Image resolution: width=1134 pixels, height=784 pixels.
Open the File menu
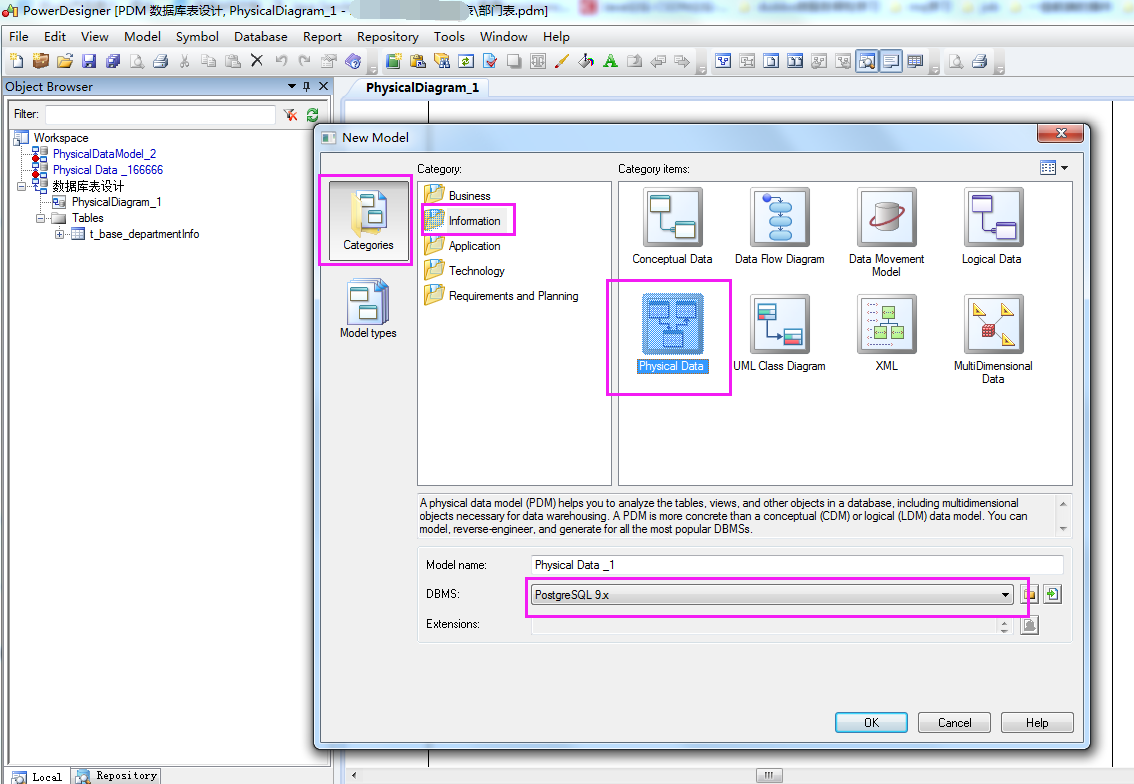pos(19,37)
